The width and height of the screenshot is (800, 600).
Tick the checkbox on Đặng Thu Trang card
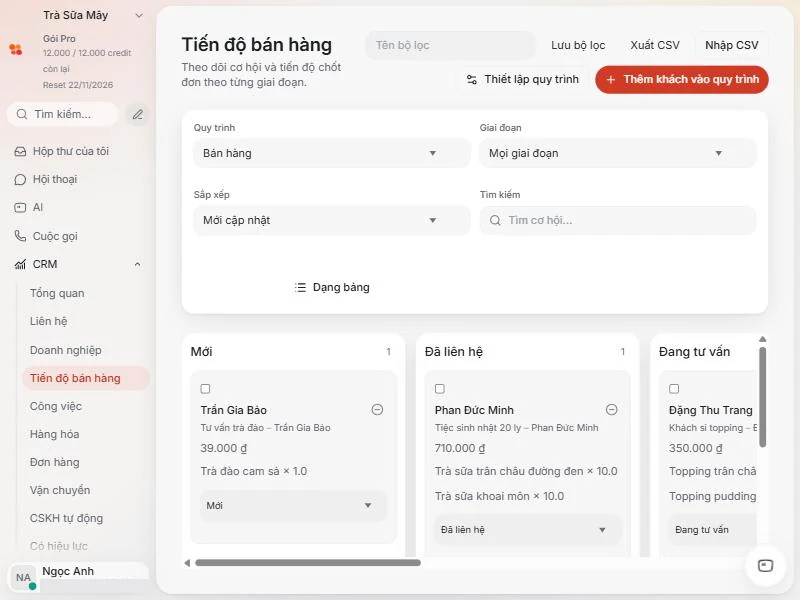pyautogui.click(x=674, y=389)
